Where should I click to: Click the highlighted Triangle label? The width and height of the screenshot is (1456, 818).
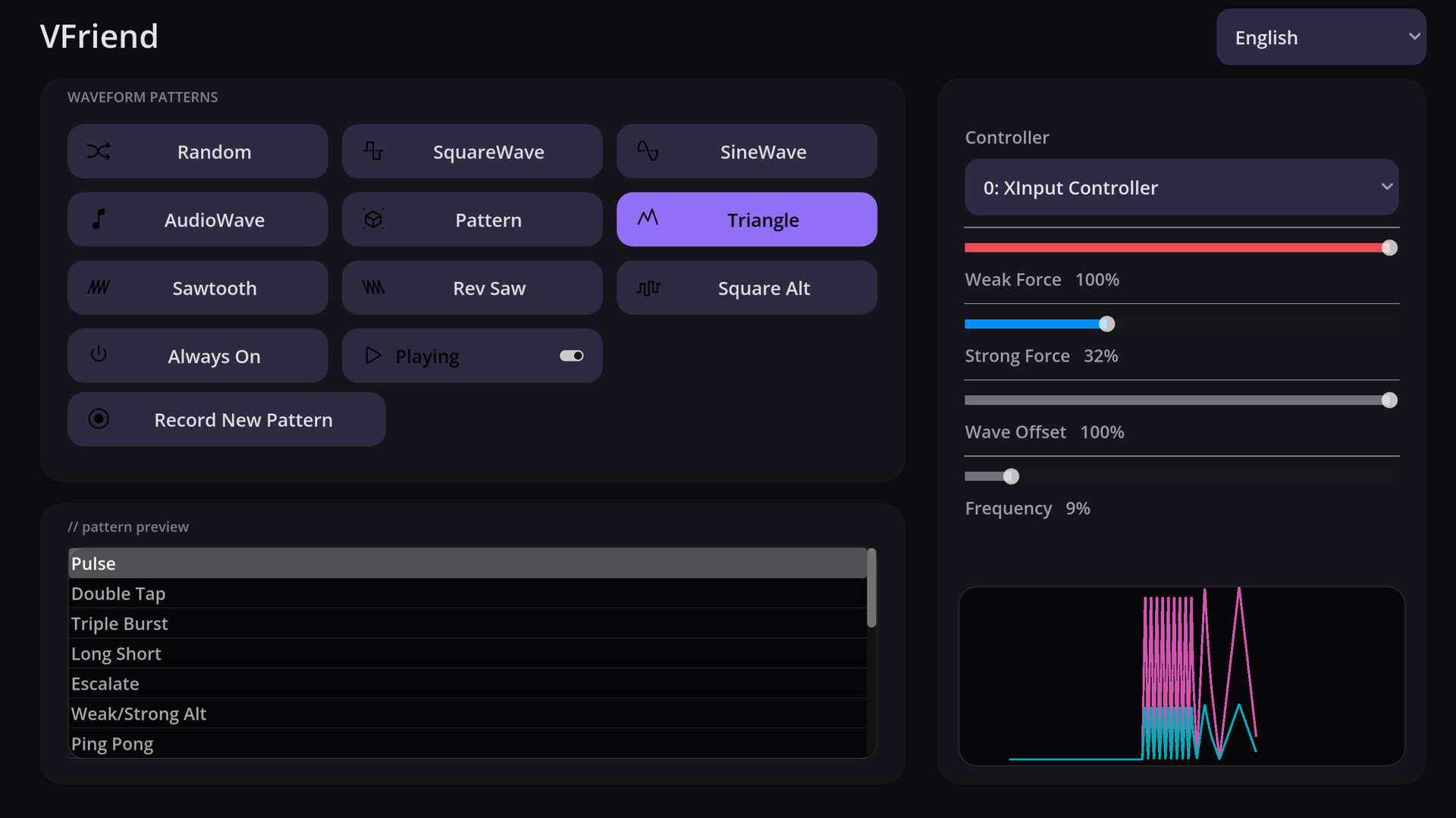point(763,220)
